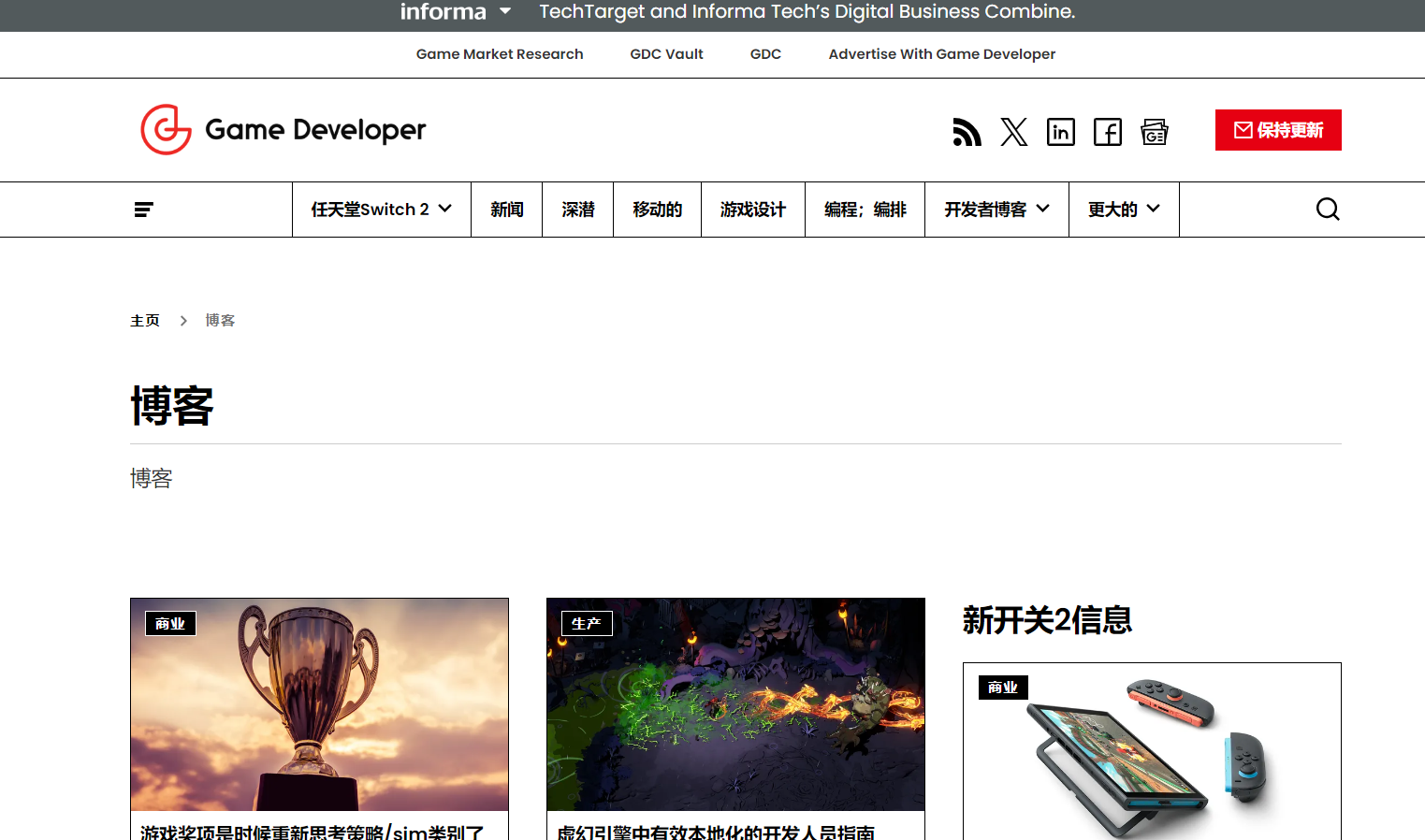Click 商业 tag on trophy article
The height and width of the screenshot is (840, 1425).
[x=170, y=624]
